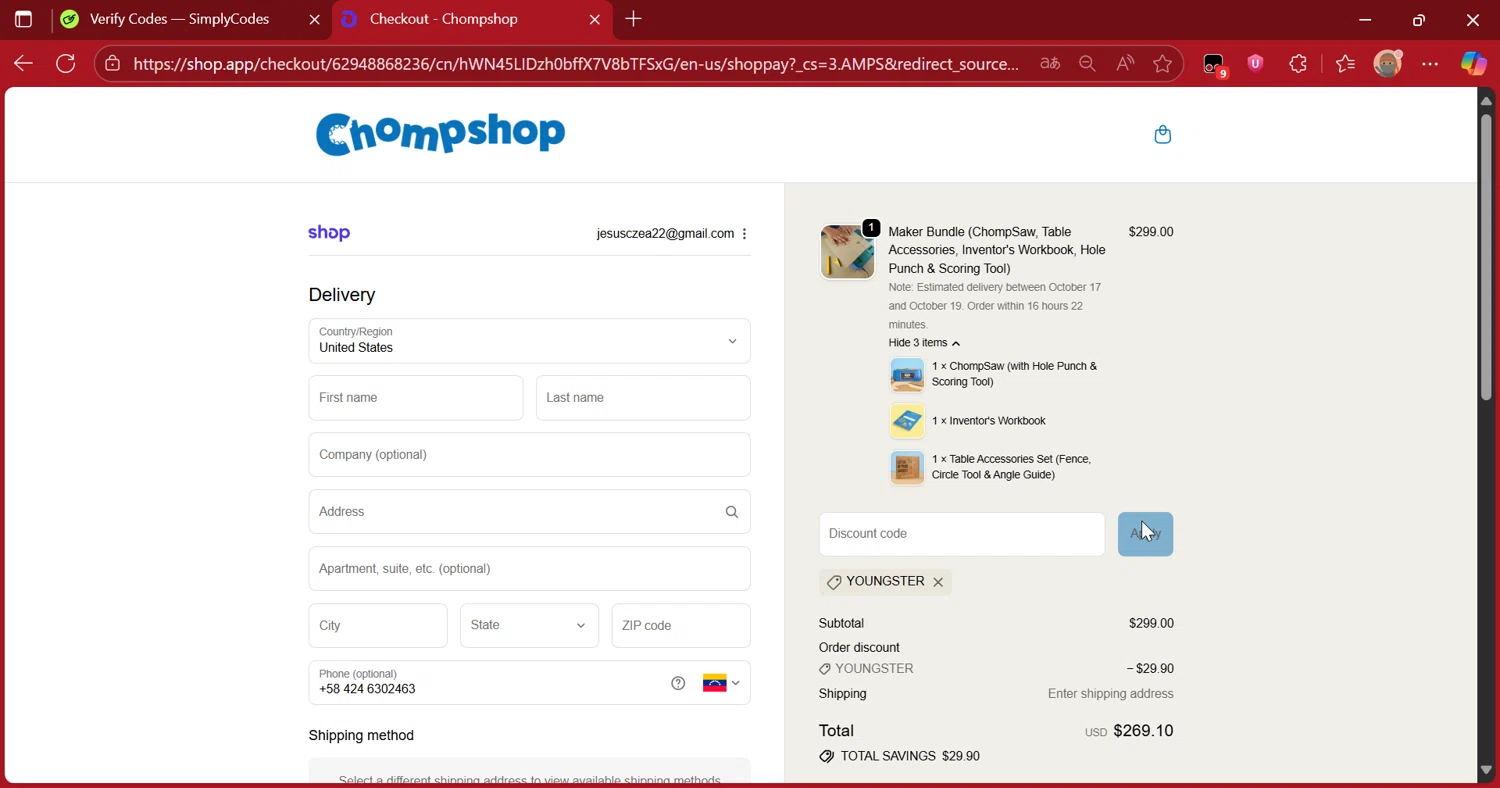Click the Apply discount button

[x=1145, y=534]
